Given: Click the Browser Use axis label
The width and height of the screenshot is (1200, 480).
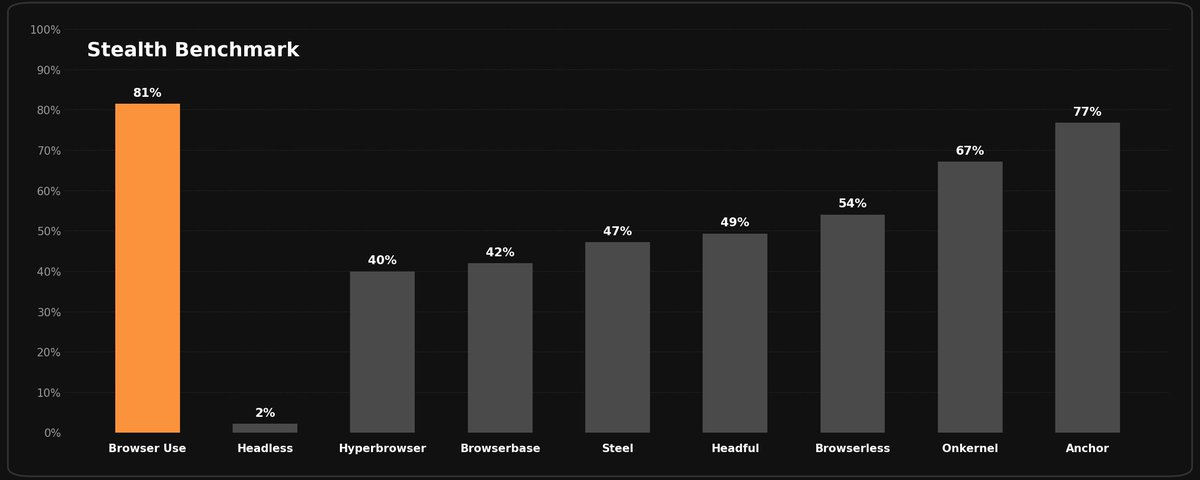Looking at the screenshot, I should pyautogui.click(x=147, y=448).
